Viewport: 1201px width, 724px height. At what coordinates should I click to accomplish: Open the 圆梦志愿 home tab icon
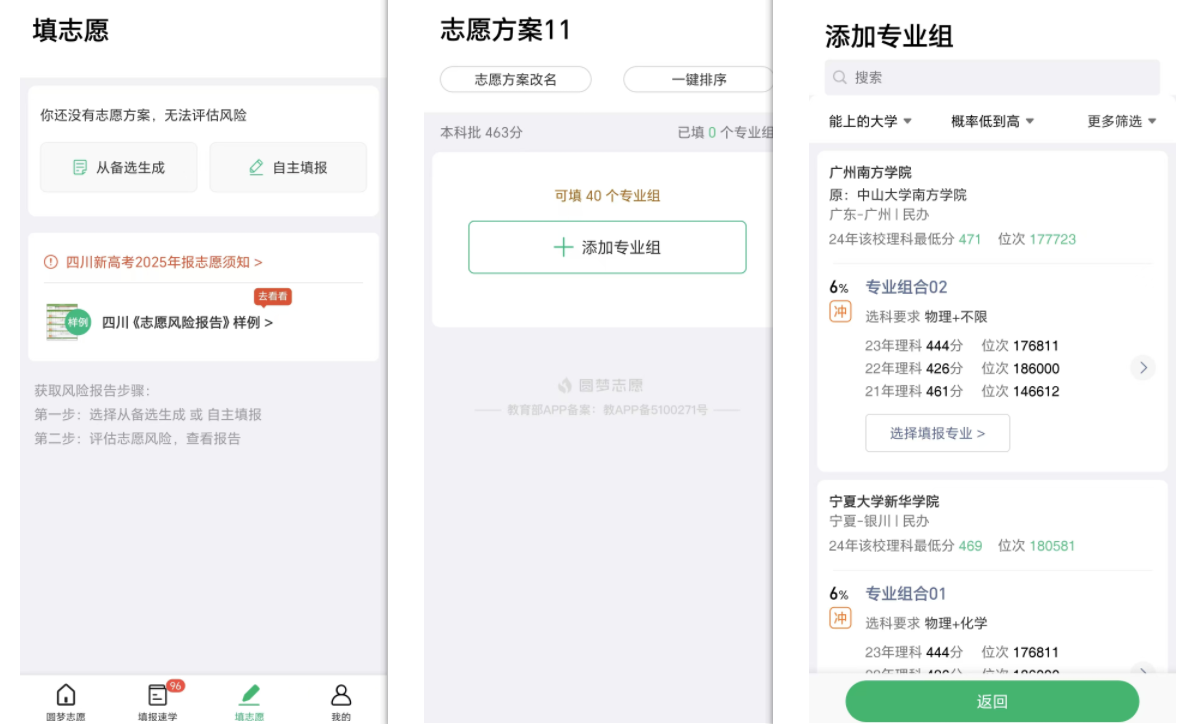click(66, 695)
